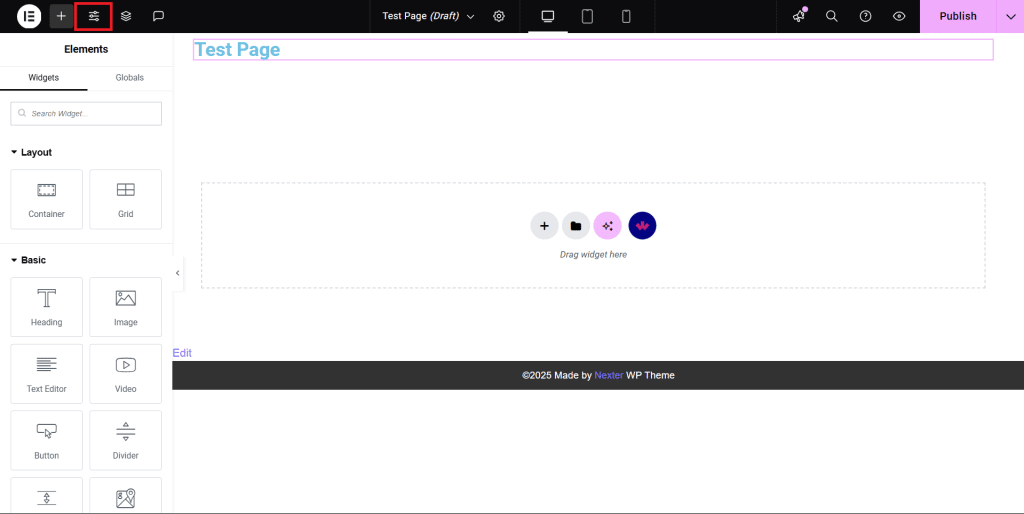Open the Help question mark icon
This screenshot has width=1024, height=514.
866,16
